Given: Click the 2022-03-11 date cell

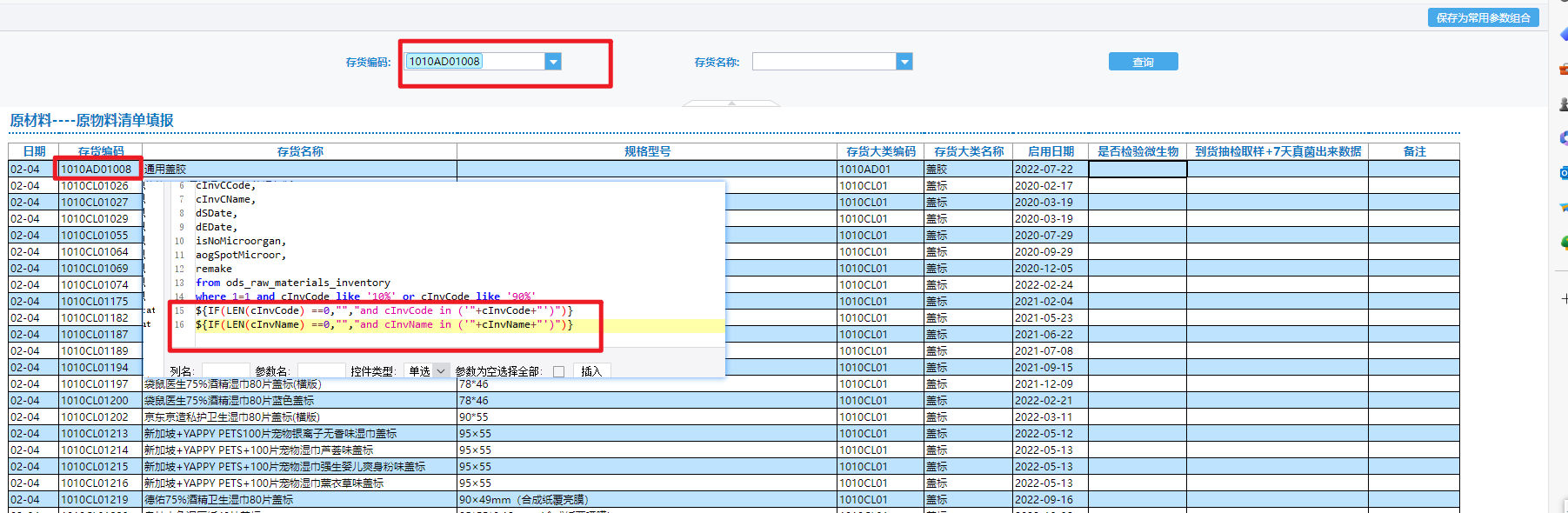Looking at the screenshot, I should click(1051, 417).
